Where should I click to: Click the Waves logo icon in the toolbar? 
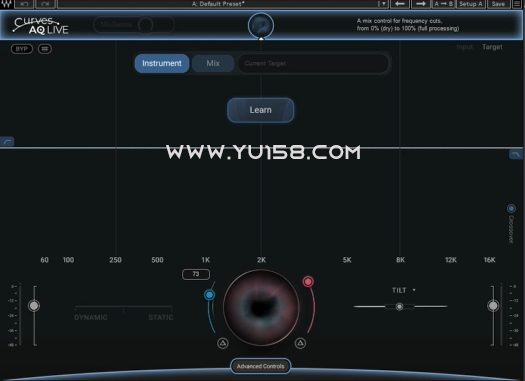6,4
